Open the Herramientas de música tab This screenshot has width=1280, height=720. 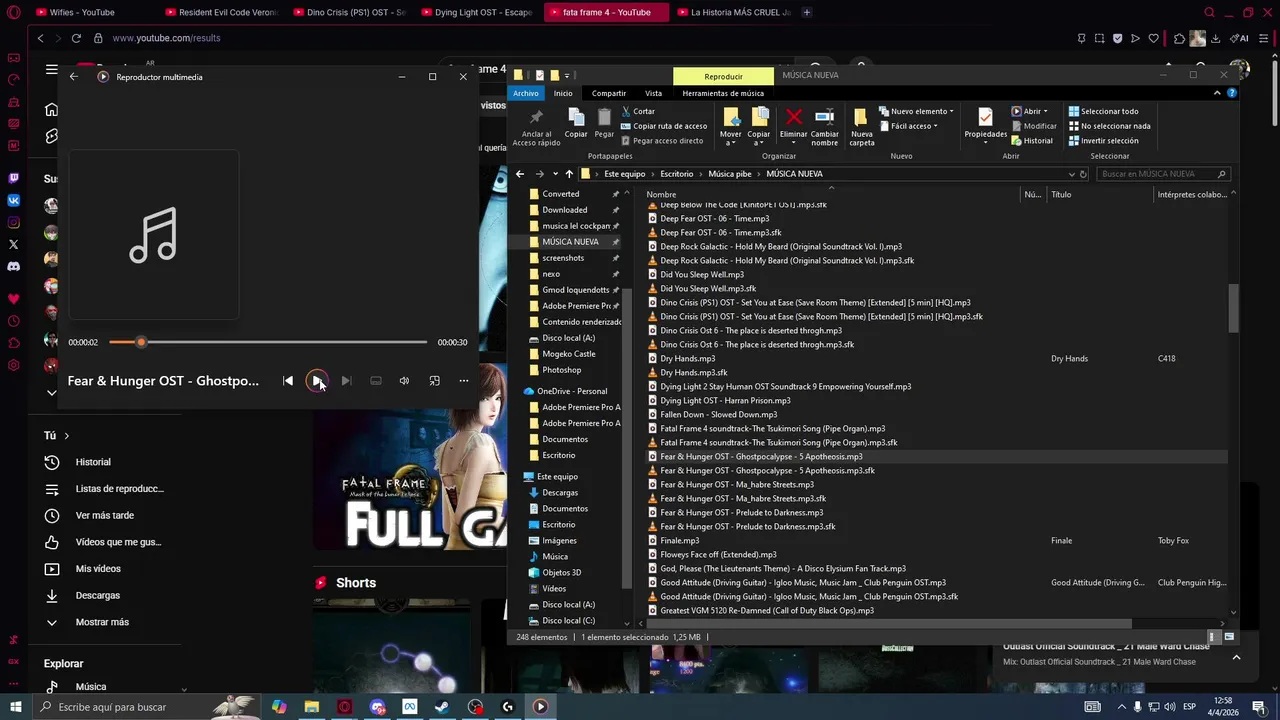[723, 93]
